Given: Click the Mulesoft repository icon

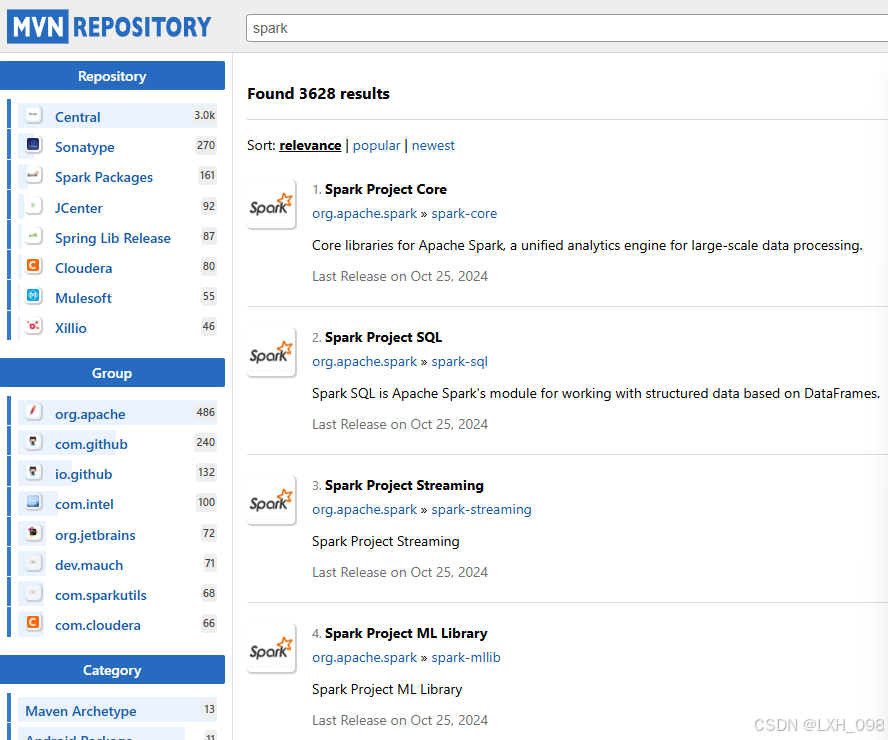Looking at the screenshot, I should click(33, 296).
